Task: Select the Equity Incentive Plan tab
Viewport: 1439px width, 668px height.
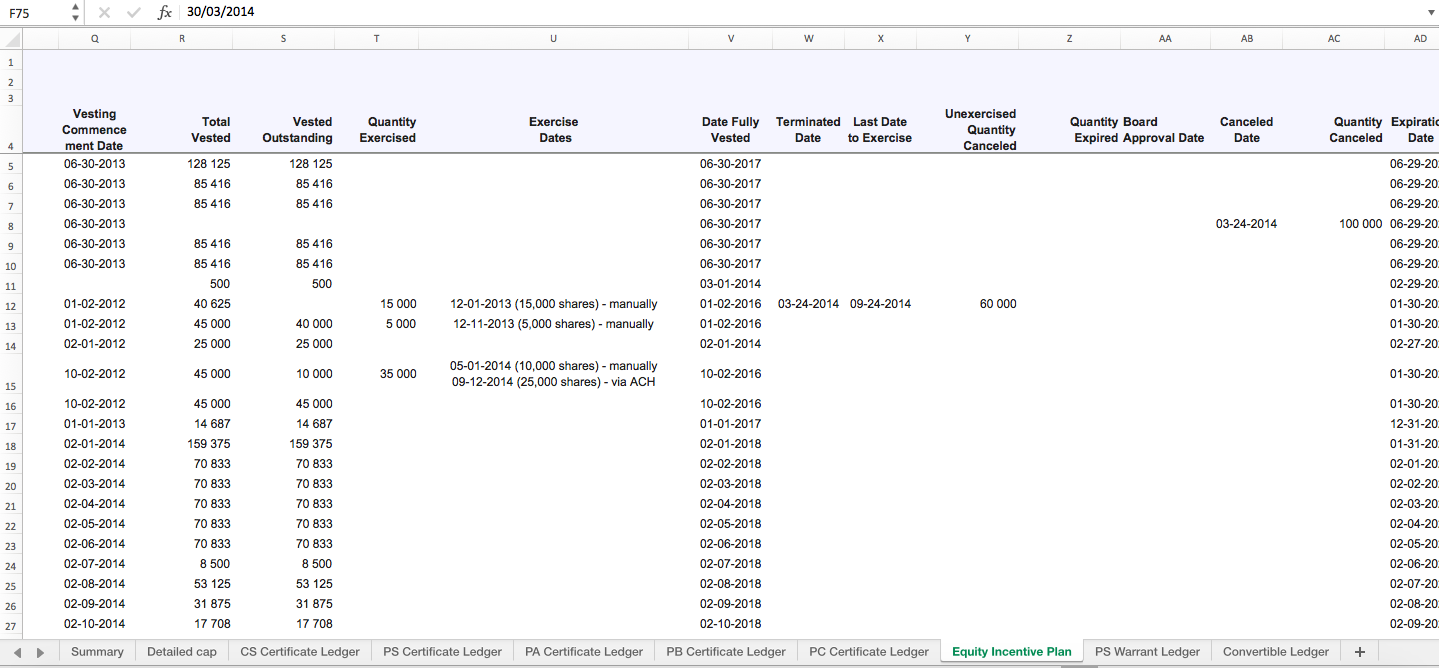Action: (1011, 652)
